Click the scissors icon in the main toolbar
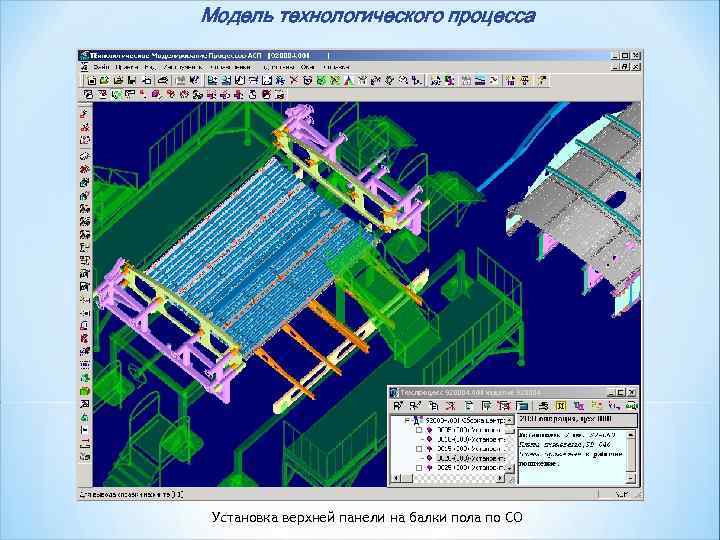The height and width of the screenshot is (540, 720). [x=294, y=81]
